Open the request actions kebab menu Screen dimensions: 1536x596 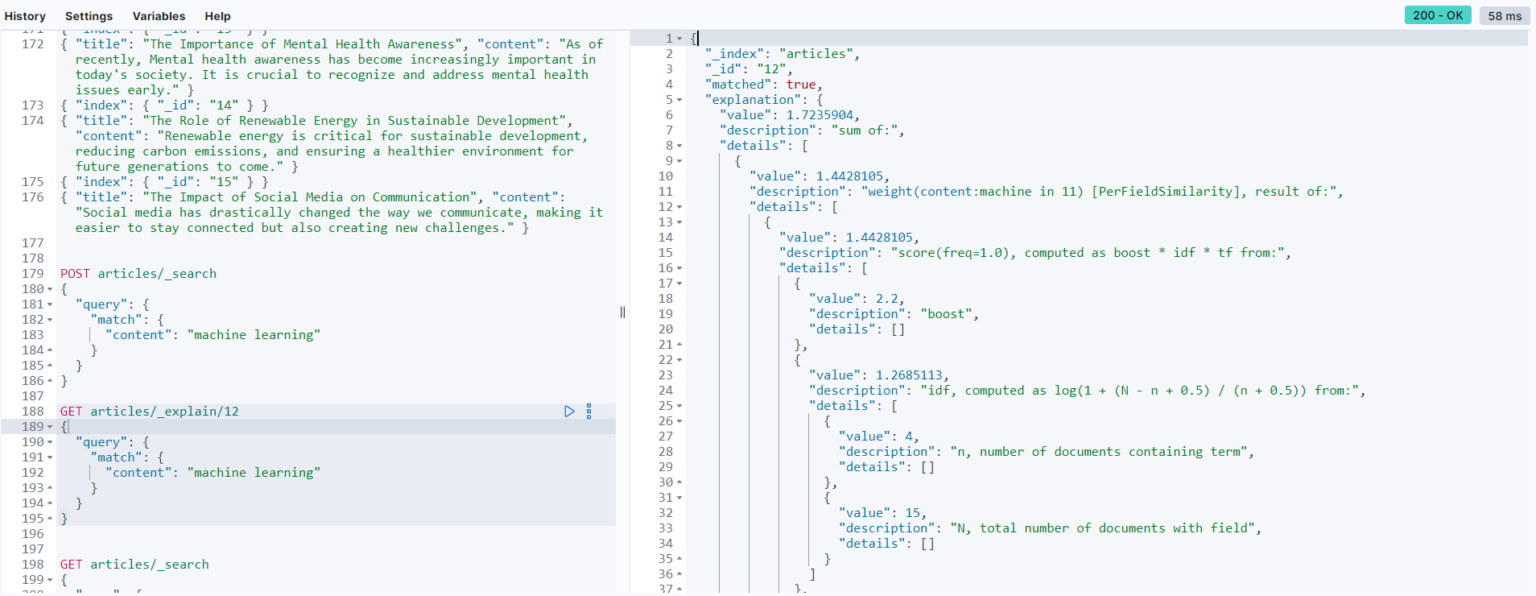[x=589, y=411]
